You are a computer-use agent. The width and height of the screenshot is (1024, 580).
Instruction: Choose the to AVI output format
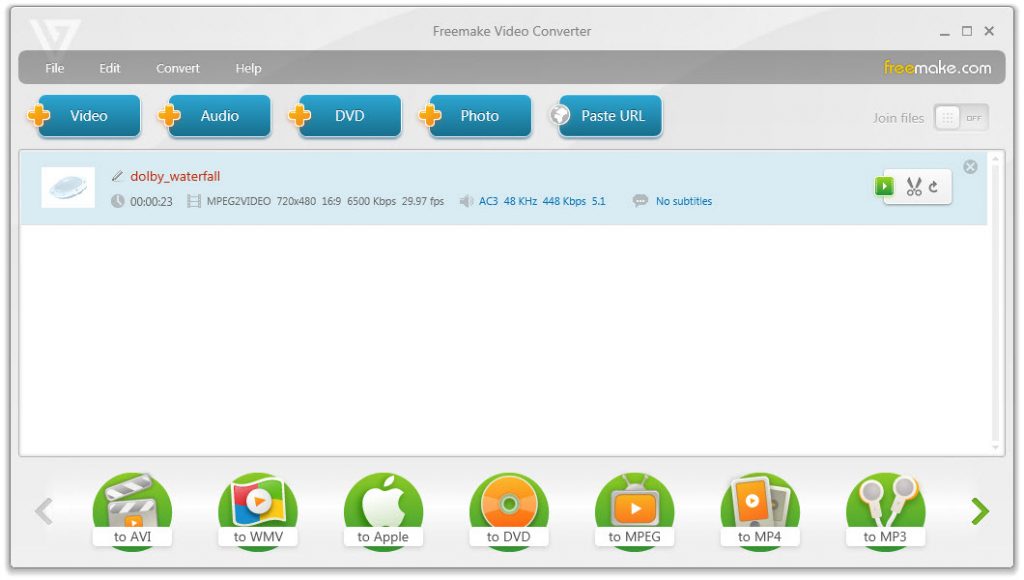[x=133, y=511]
